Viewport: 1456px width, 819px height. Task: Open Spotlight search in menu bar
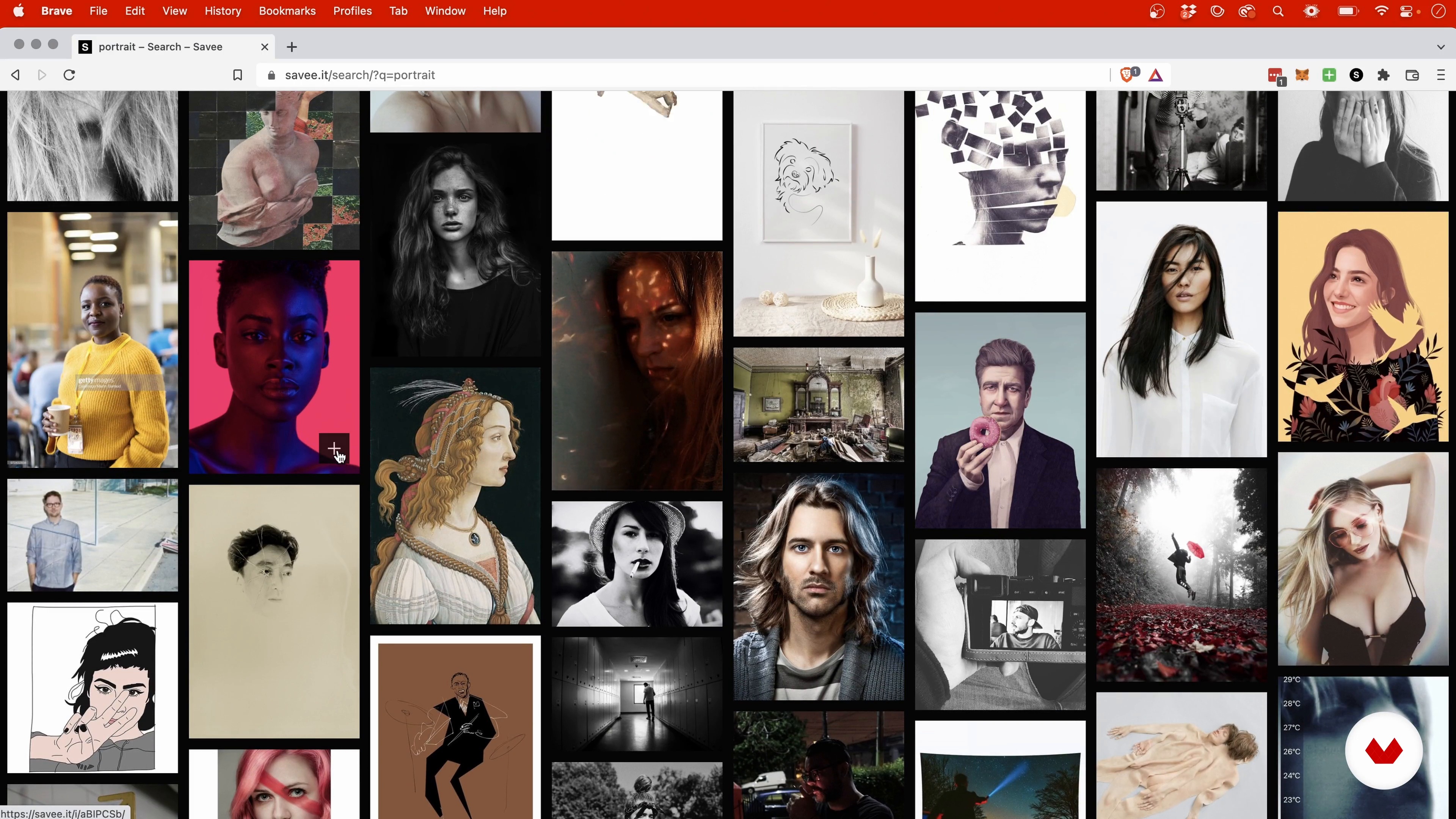point(1278,11)
